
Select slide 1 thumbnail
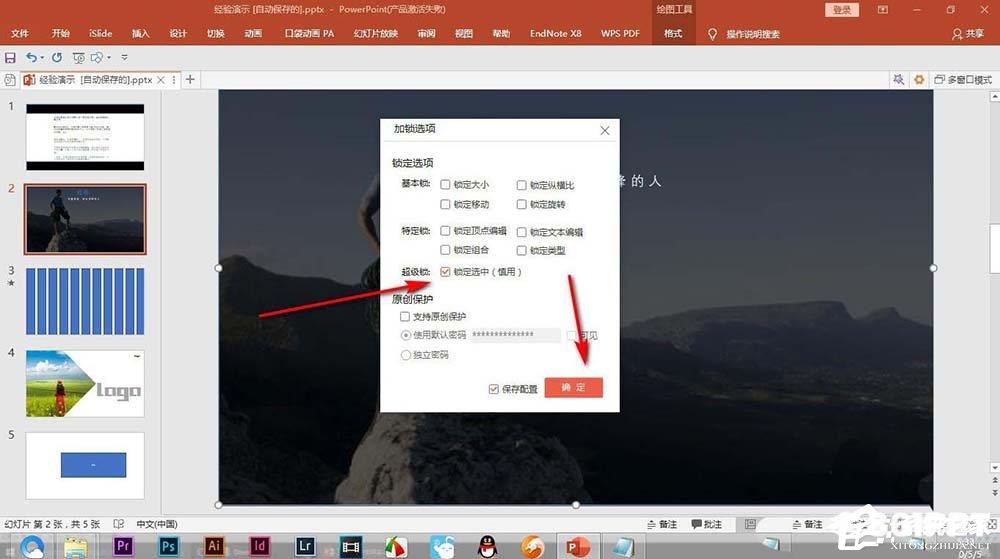pos(85,137)
